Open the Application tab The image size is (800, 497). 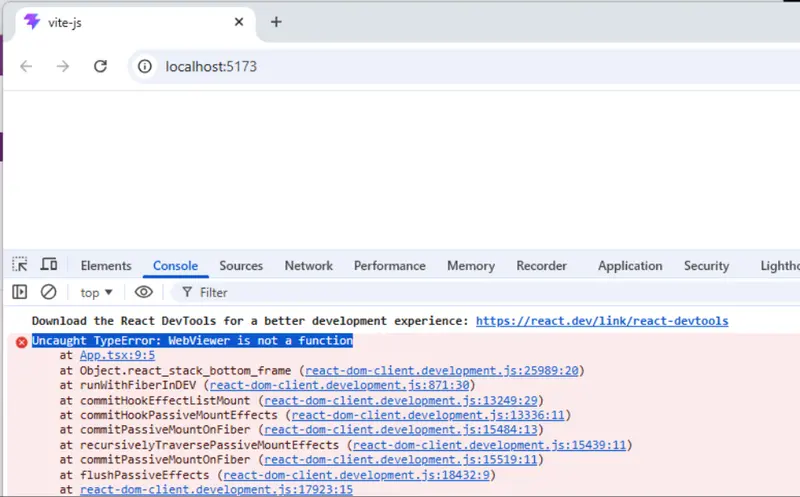pos(630,266)
